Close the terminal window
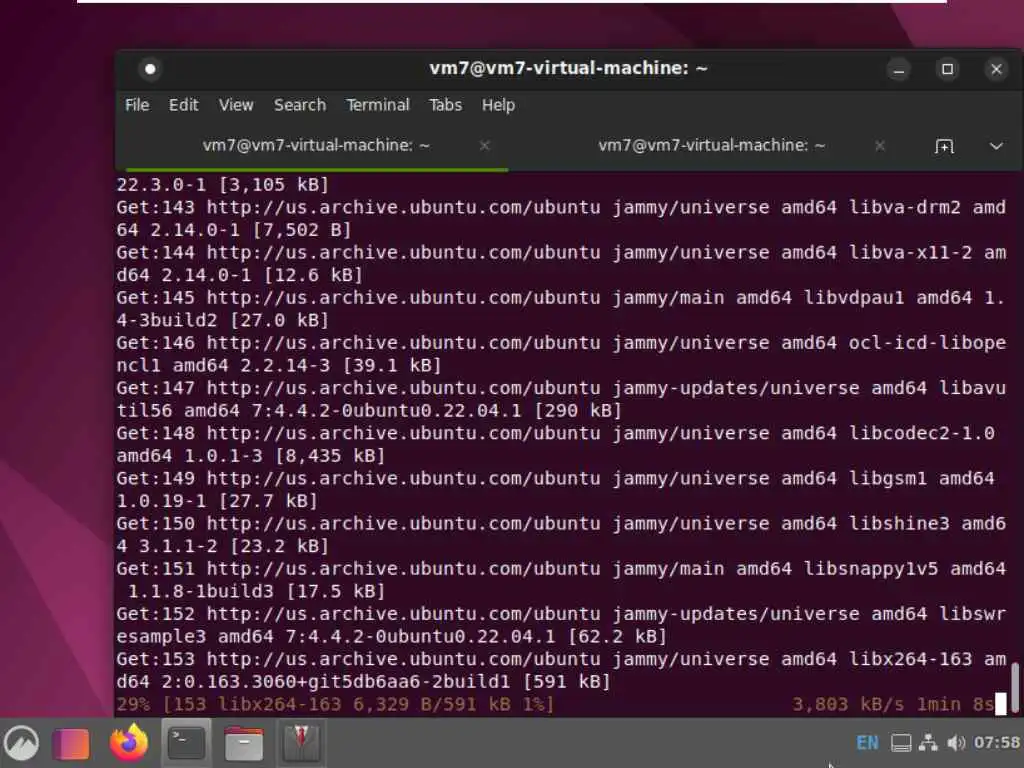The height and width of the screenshot is (768, 1024). (997, 69)
